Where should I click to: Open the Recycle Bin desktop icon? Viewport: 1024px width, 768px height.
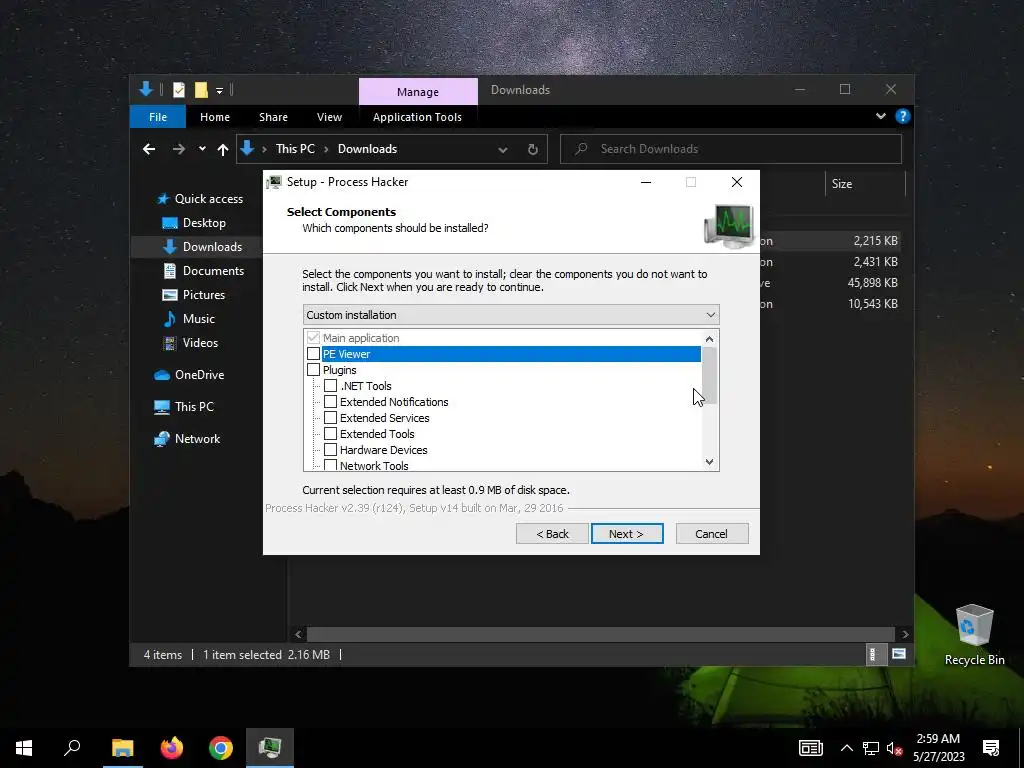tap(974, 635)
